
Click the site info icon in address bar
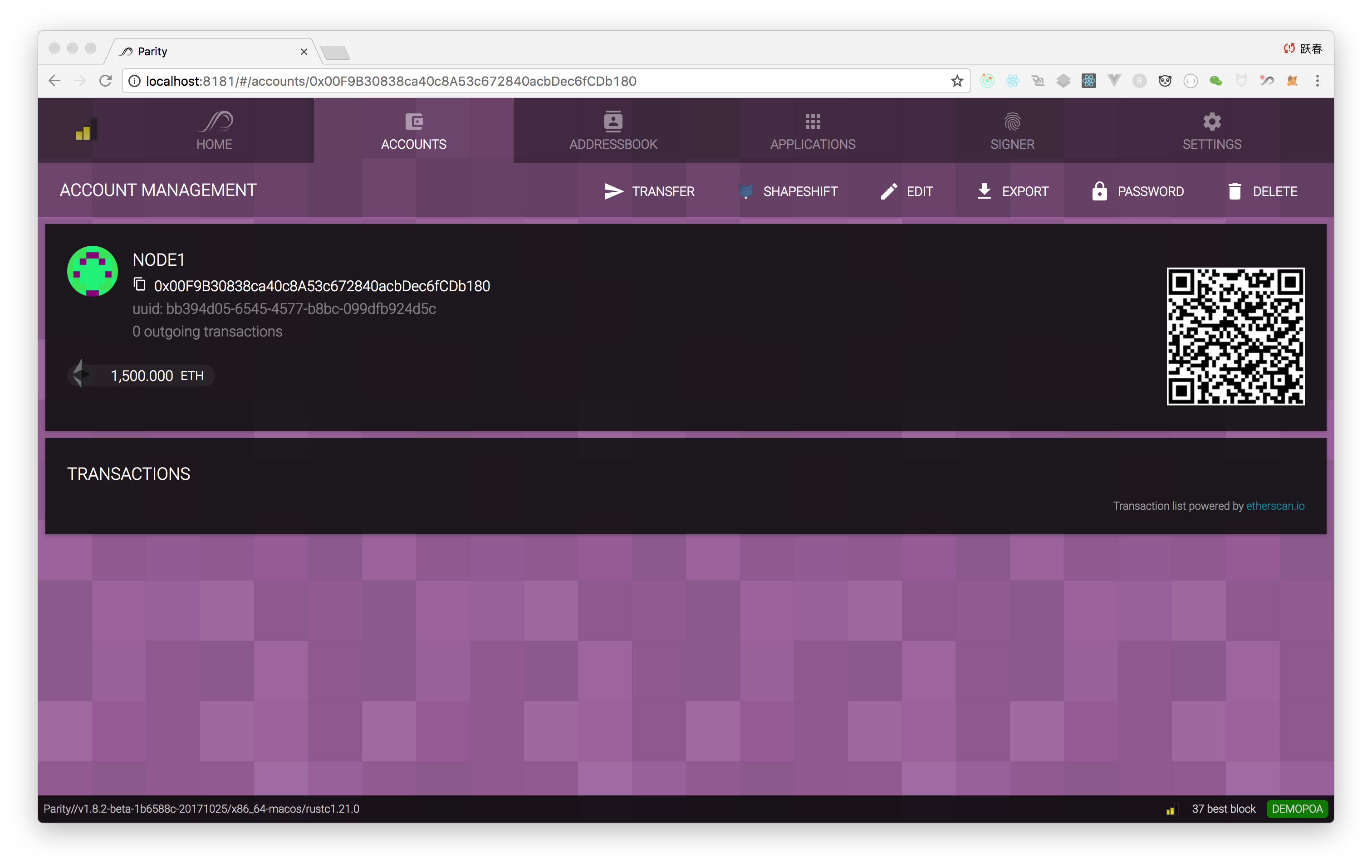point(134,81)
